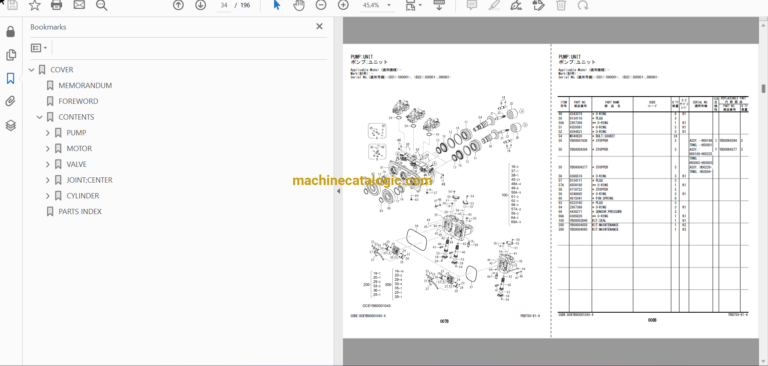
Task: Click the rotate page icon
Action: [583, 5]
